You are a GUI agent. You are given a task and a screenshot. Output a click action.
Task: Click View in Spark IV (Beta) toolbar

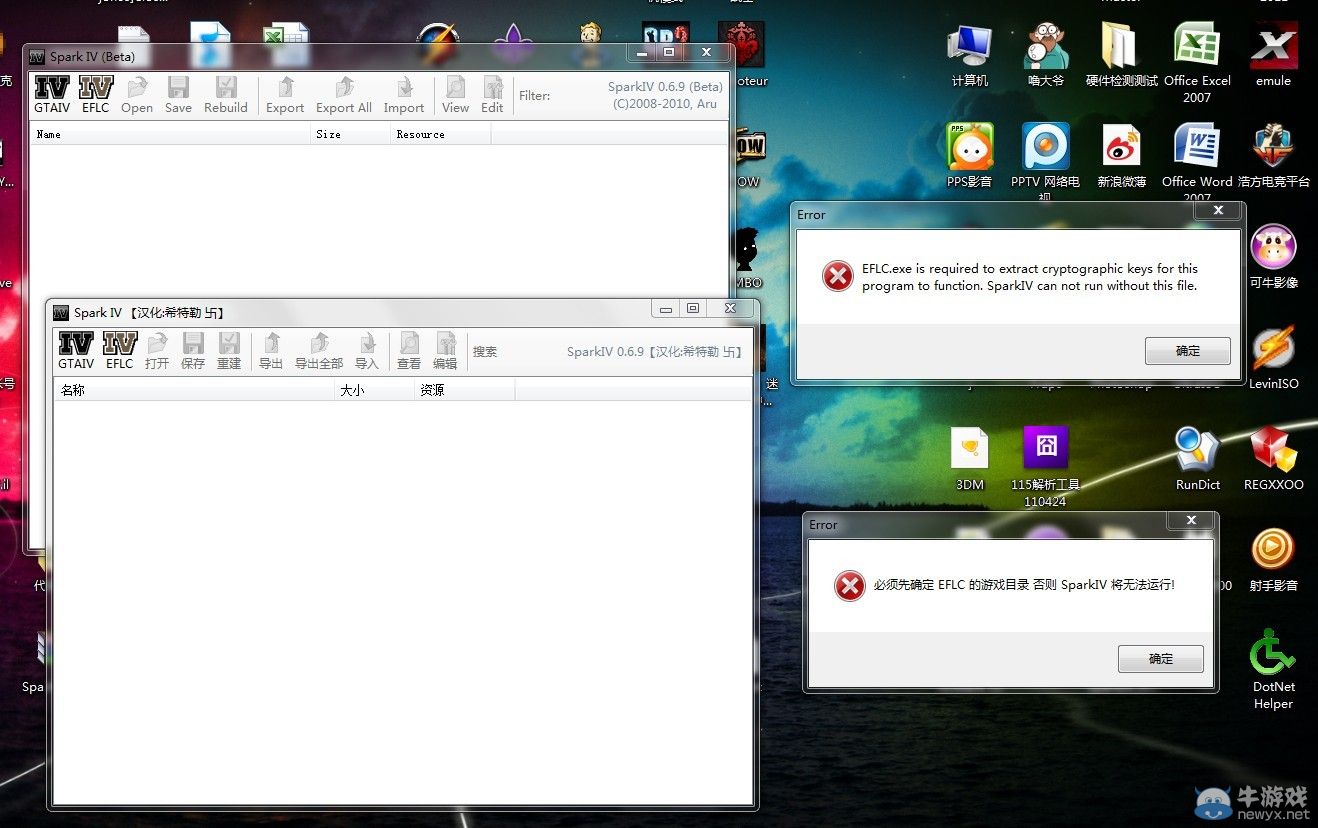455,95
